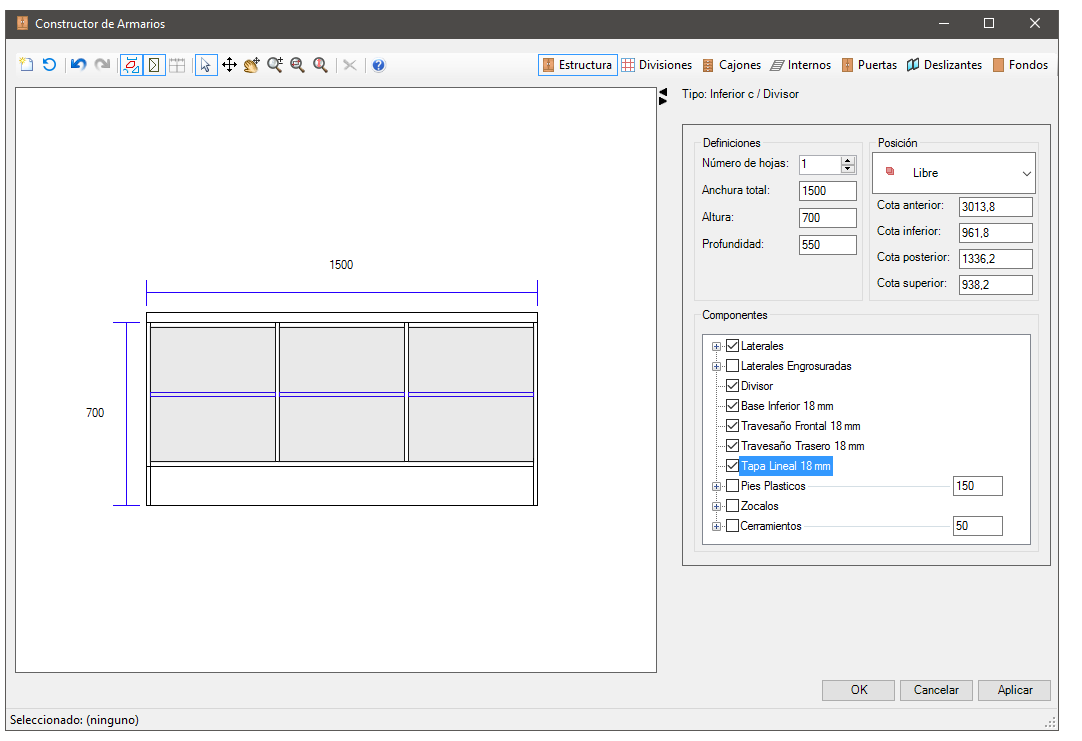Select the arrow pointer tool
Screen dimensions: 1082x741
206,65
